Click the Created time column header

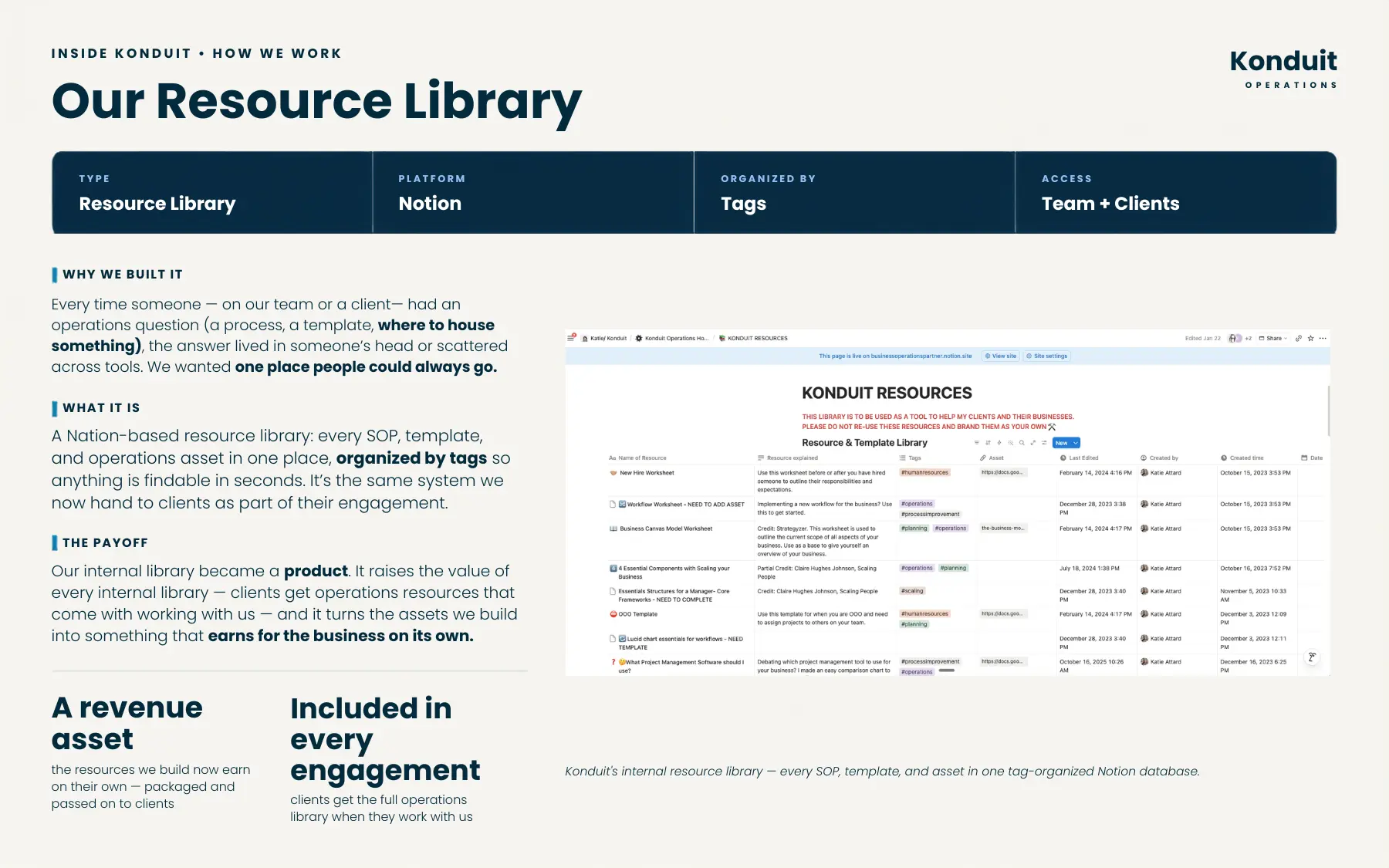1242,458
